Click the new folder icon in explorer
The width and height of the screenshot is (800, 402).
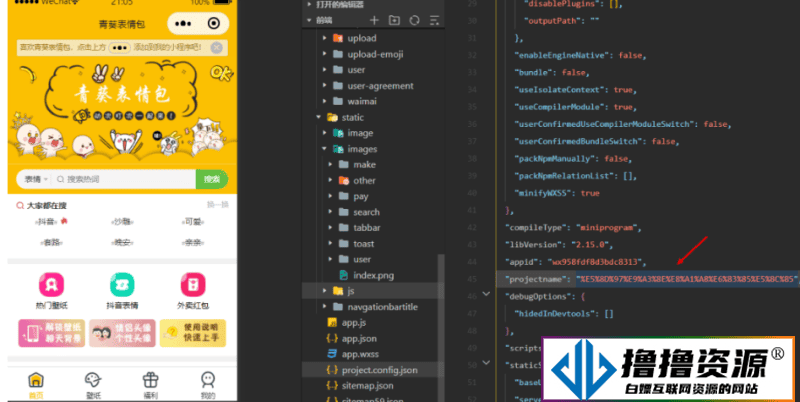pyautogui.click(x=394, y=20)
